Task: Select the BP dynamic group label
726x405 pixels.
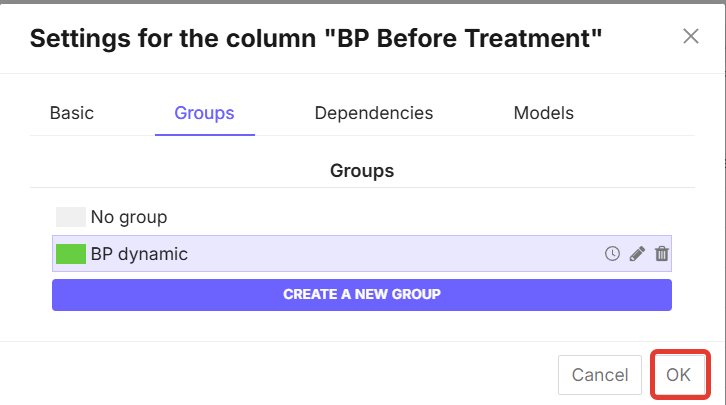Action: click(x=139, y=254)
